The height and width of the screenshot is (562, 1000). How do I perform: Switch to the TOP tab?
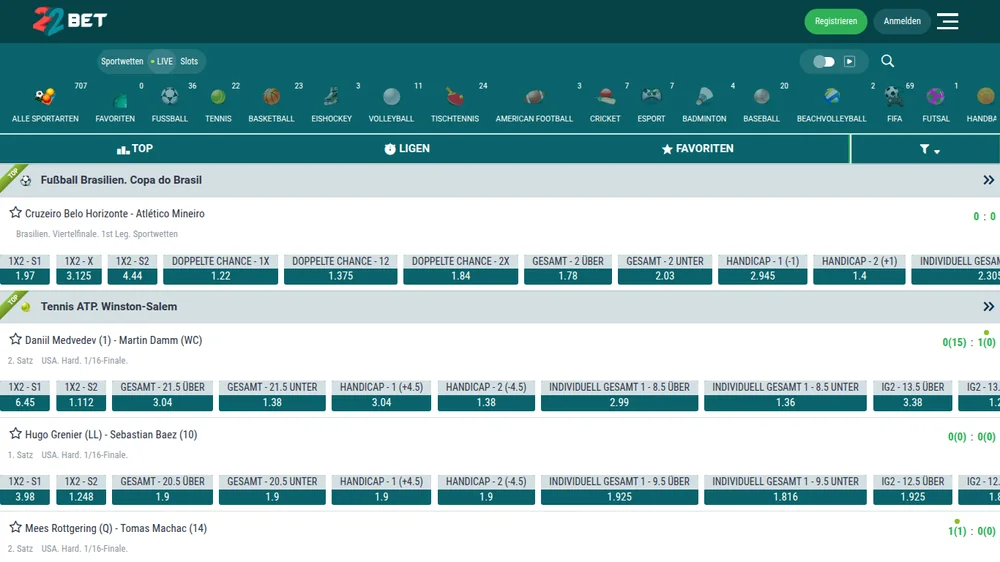point(135,149)
